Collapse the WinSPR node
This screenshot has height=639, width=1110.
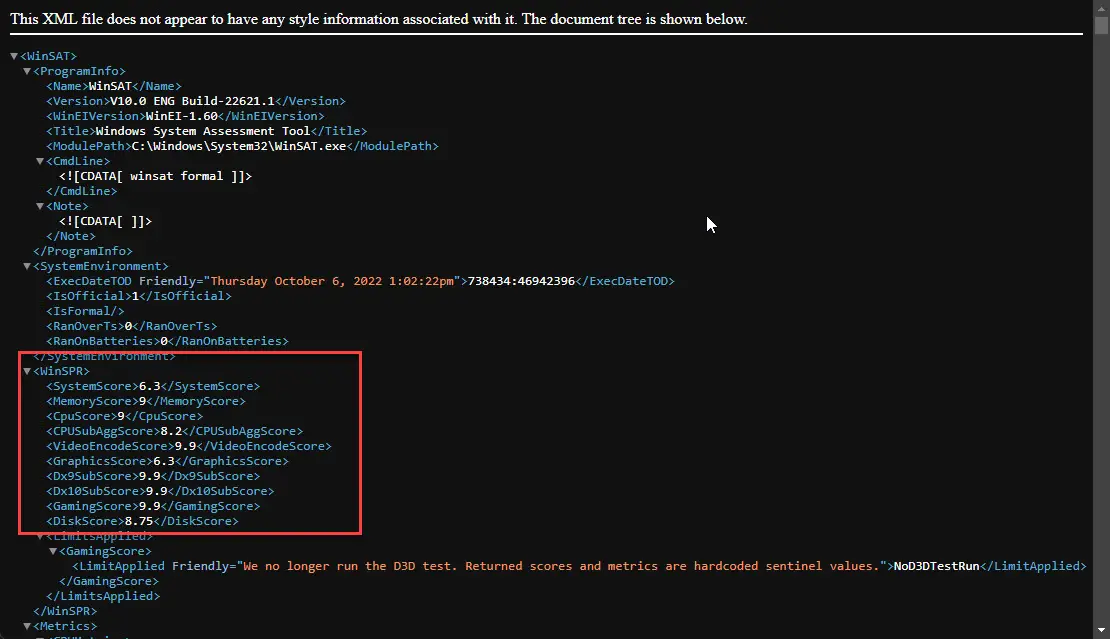point(27,371)
